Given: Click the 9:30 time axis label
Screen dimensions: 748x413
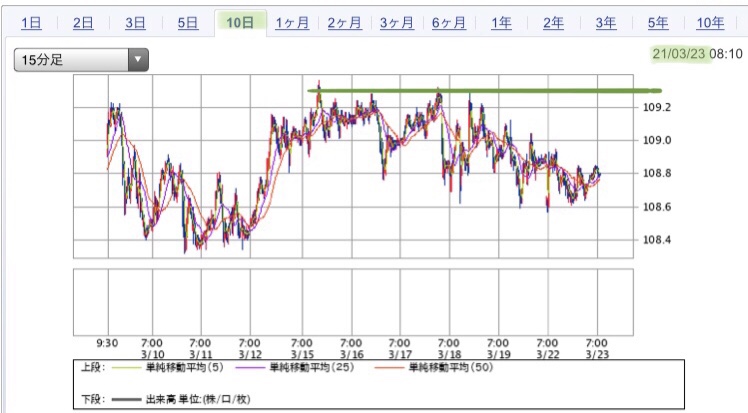Looking at the screenshot, I should point(107,343).
